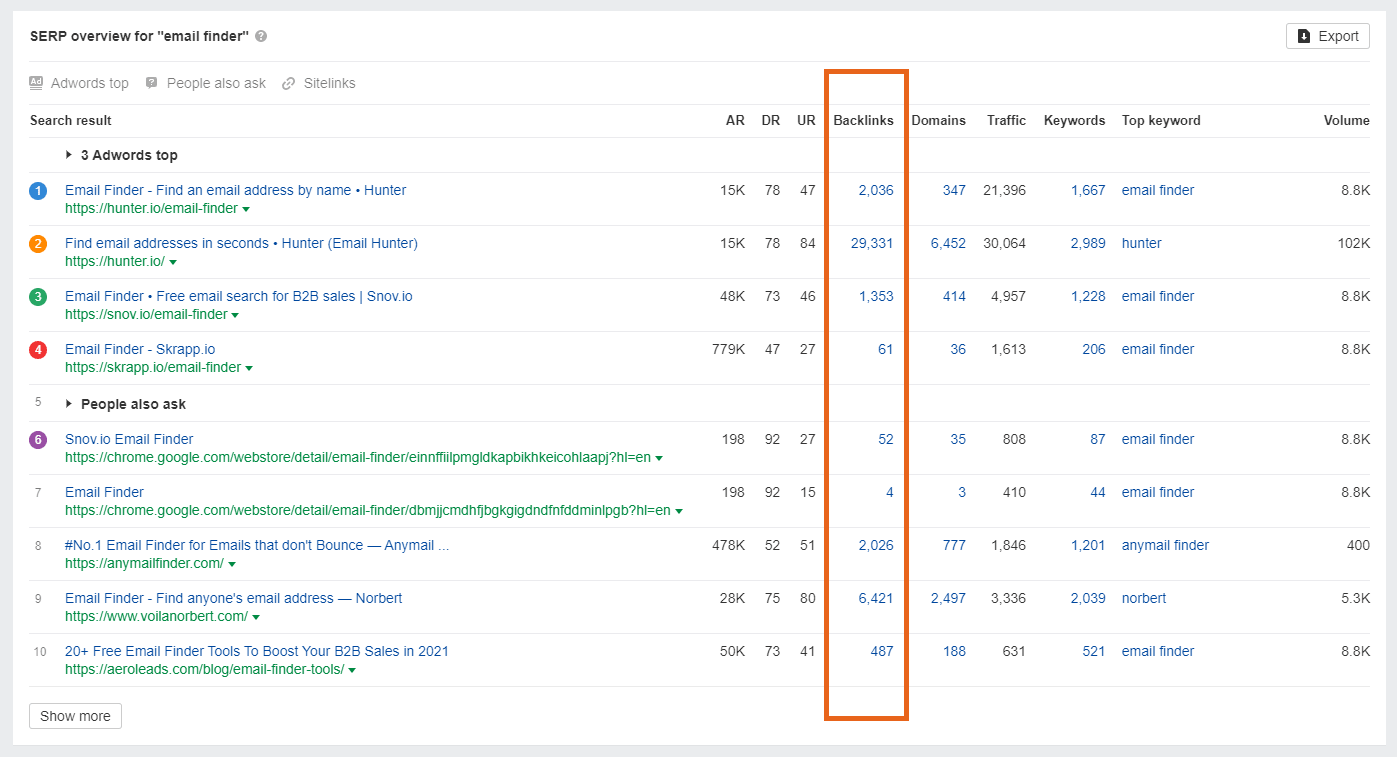Click the People also ask icon
Image resolution: width=1397 pixels, height=757 pixels.
point(151,83)
